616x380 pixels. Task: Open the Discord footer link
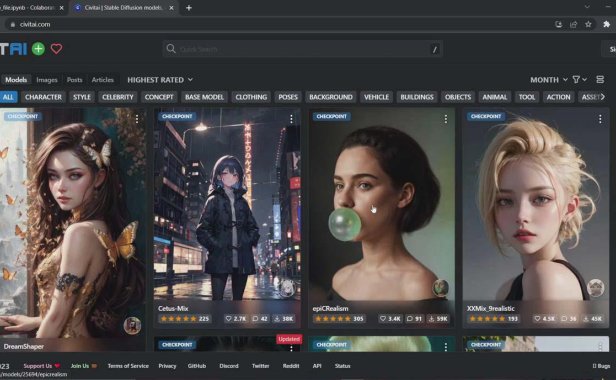point(229,366)
